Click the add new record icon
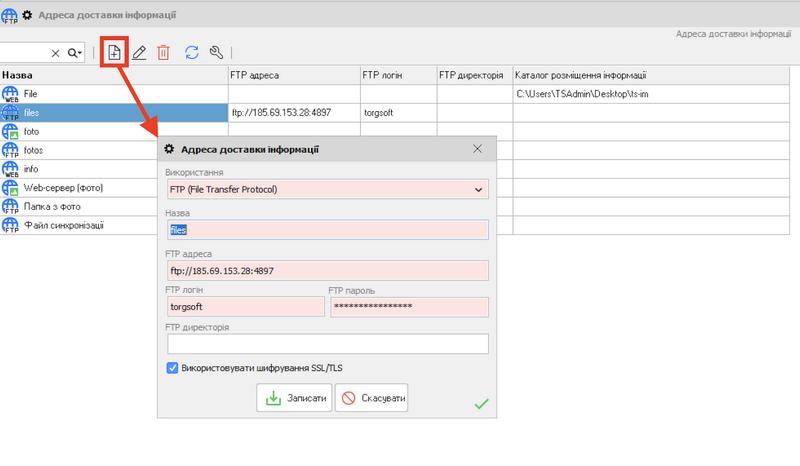This screenshot has width=800, height=466. (x=114, y=53)
